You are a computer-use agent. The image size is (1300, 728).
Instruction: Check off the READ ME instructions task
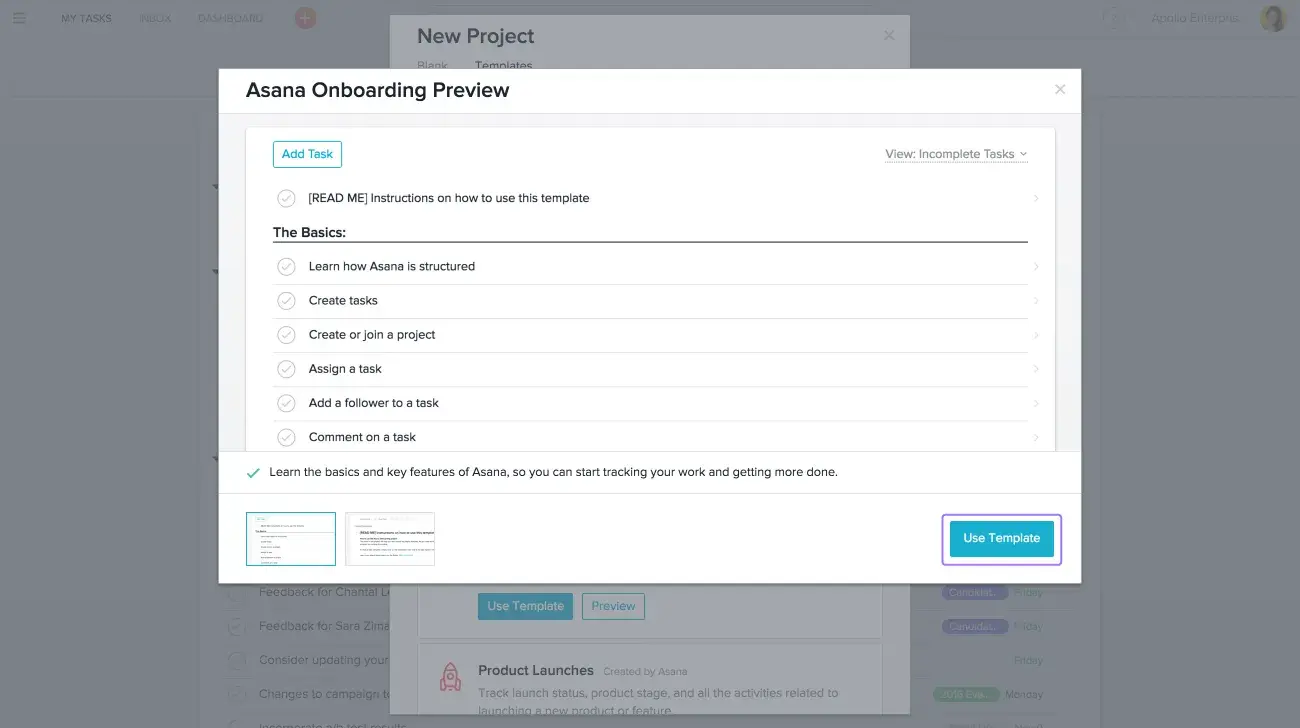coord(286,198)
